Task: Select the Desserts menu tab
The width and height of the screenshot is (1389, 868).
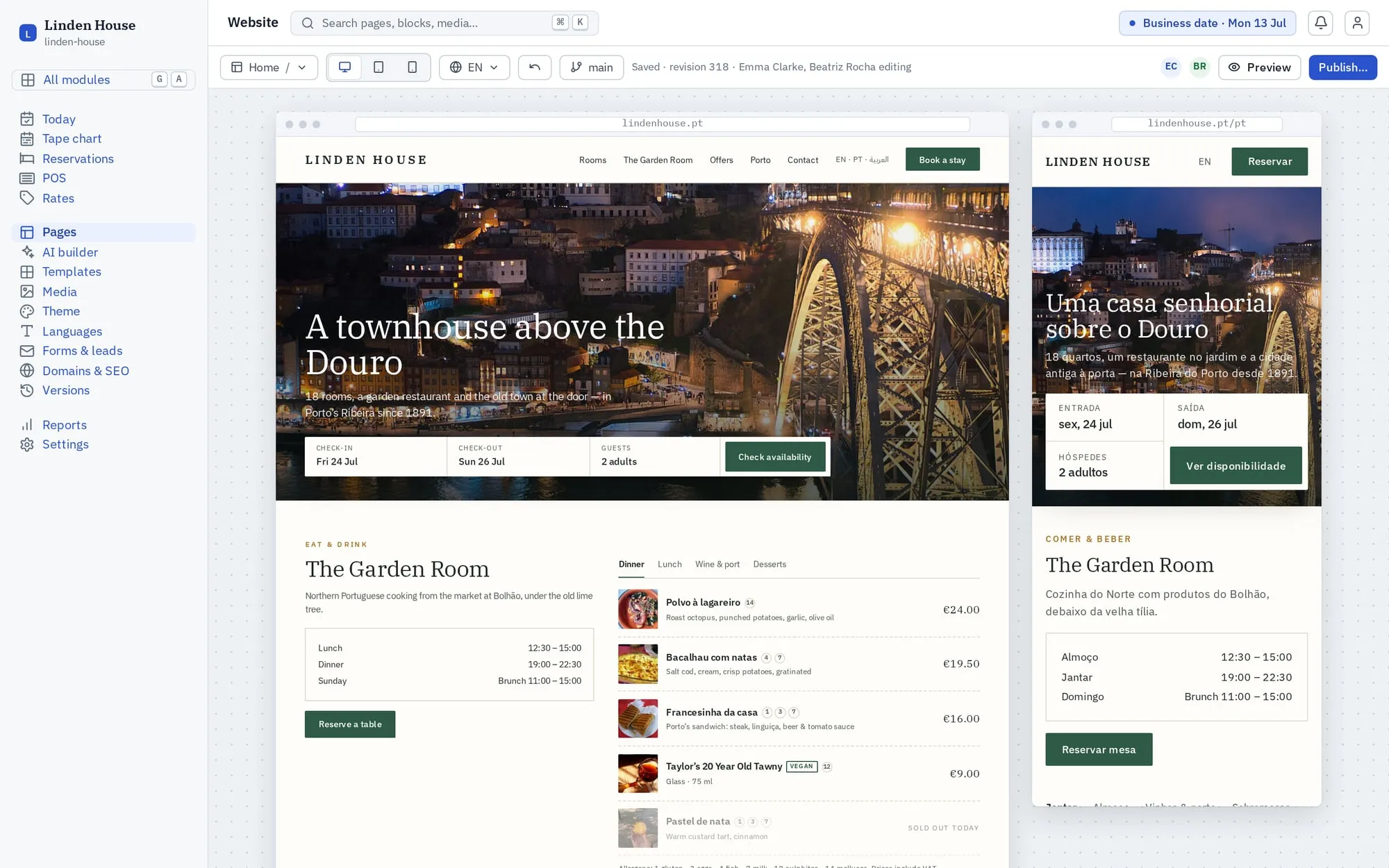Action: pyautogui.click(x=770, y=565)
